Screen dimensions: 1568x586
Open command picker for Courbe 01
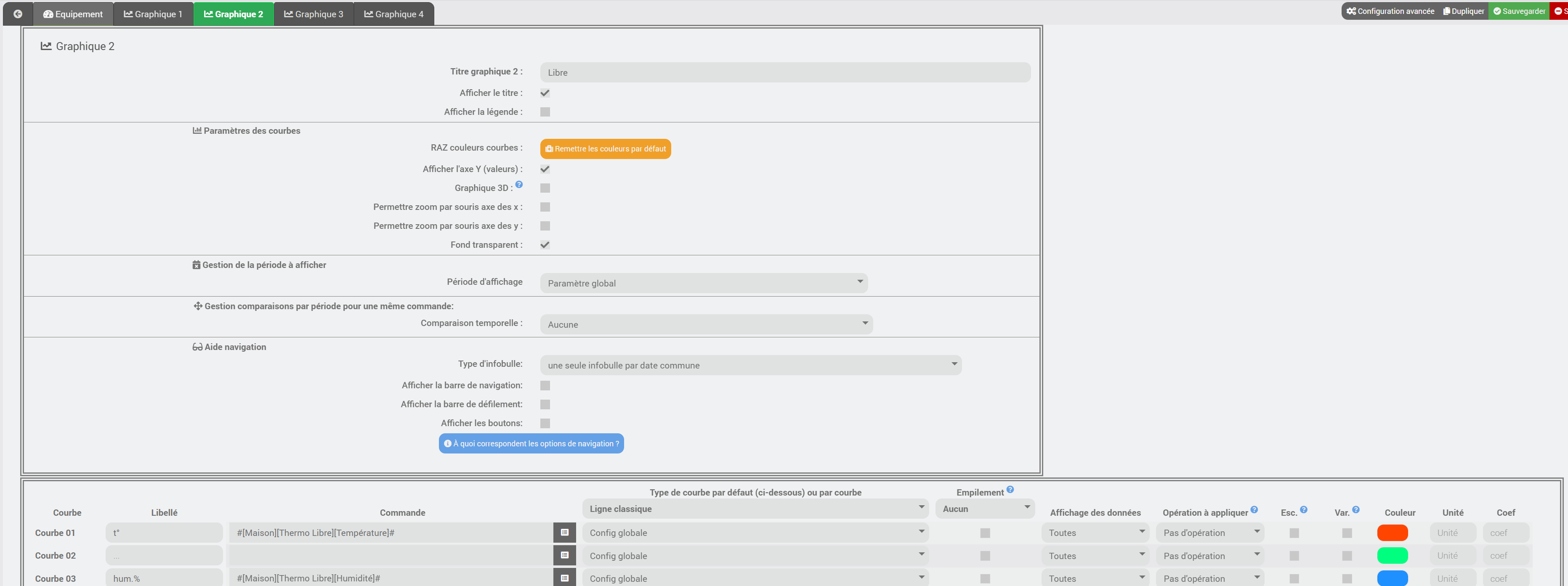564,533
